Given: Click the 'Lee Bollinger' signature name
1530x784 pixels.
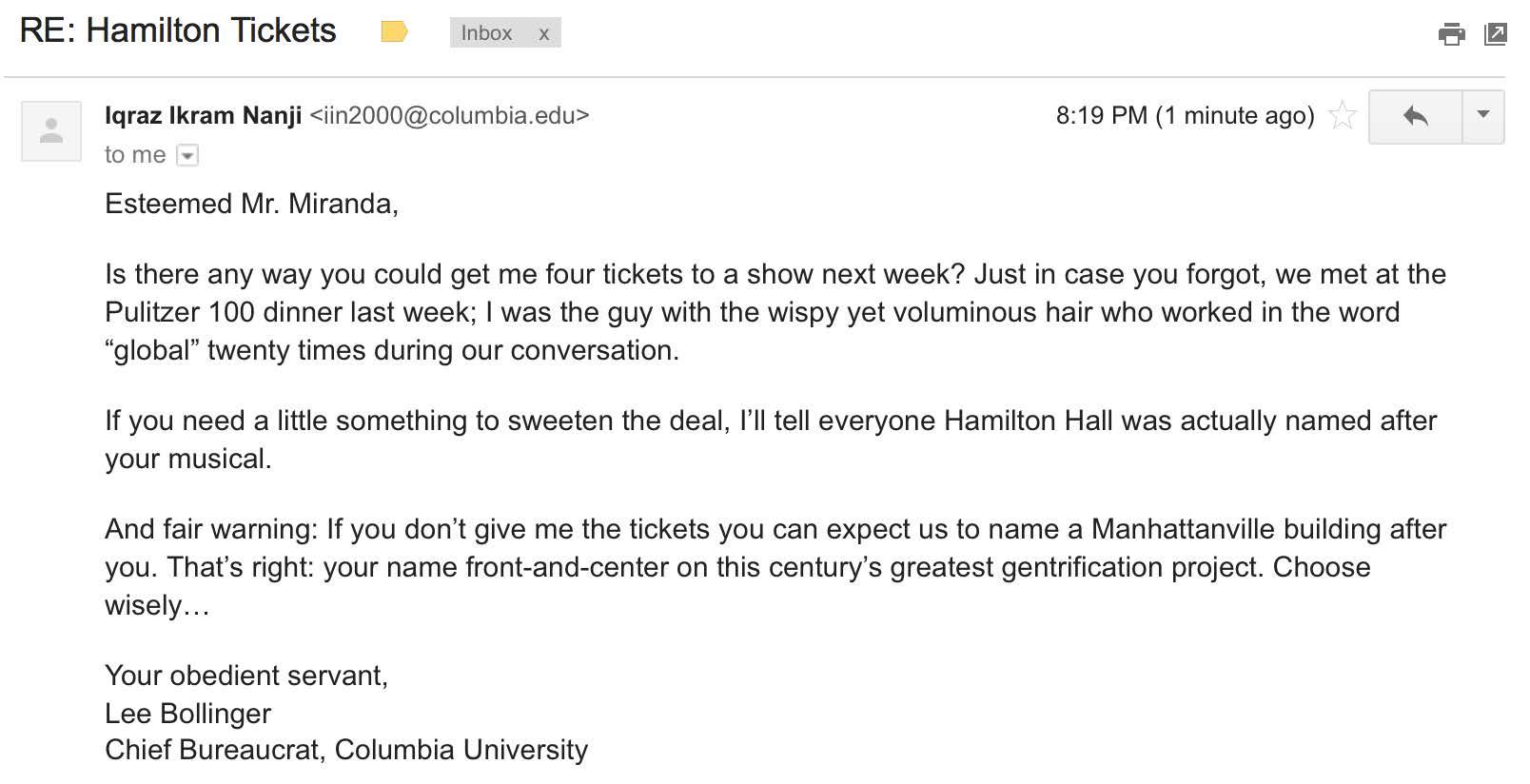Looking at the screenshot, I should click(x=187, y=714).
